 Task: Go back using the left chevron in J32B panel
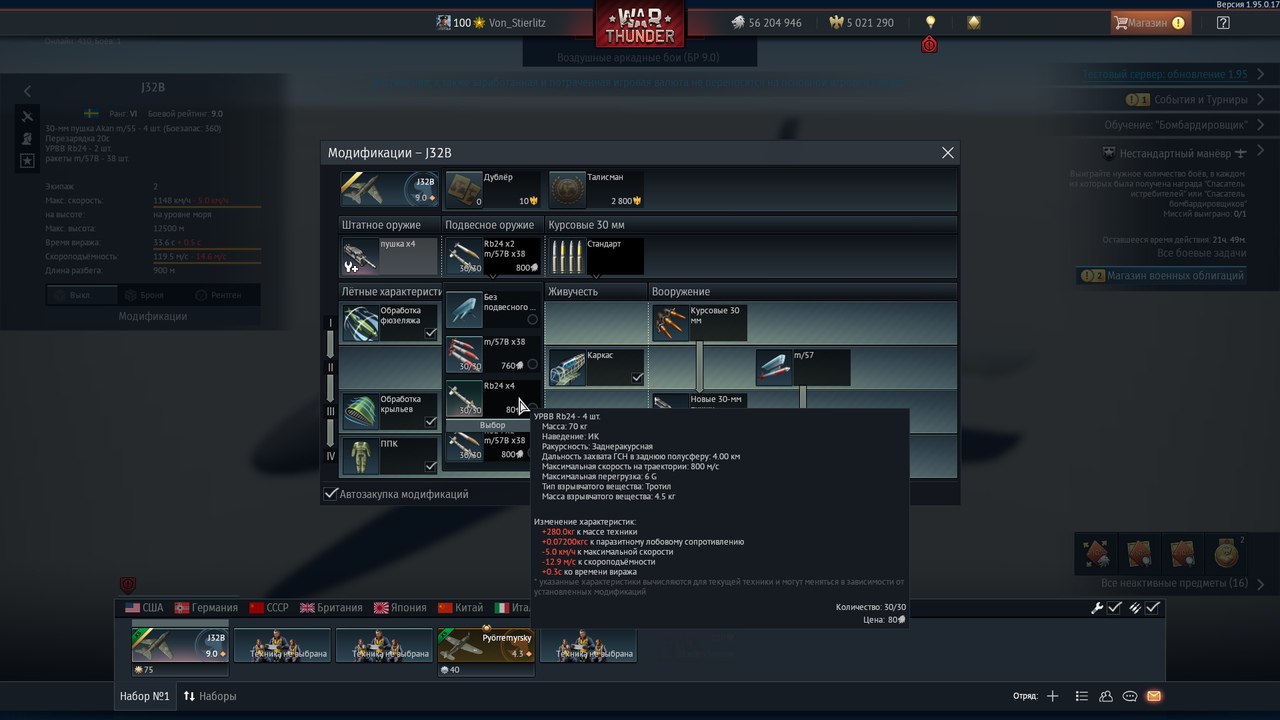point(27,91)
